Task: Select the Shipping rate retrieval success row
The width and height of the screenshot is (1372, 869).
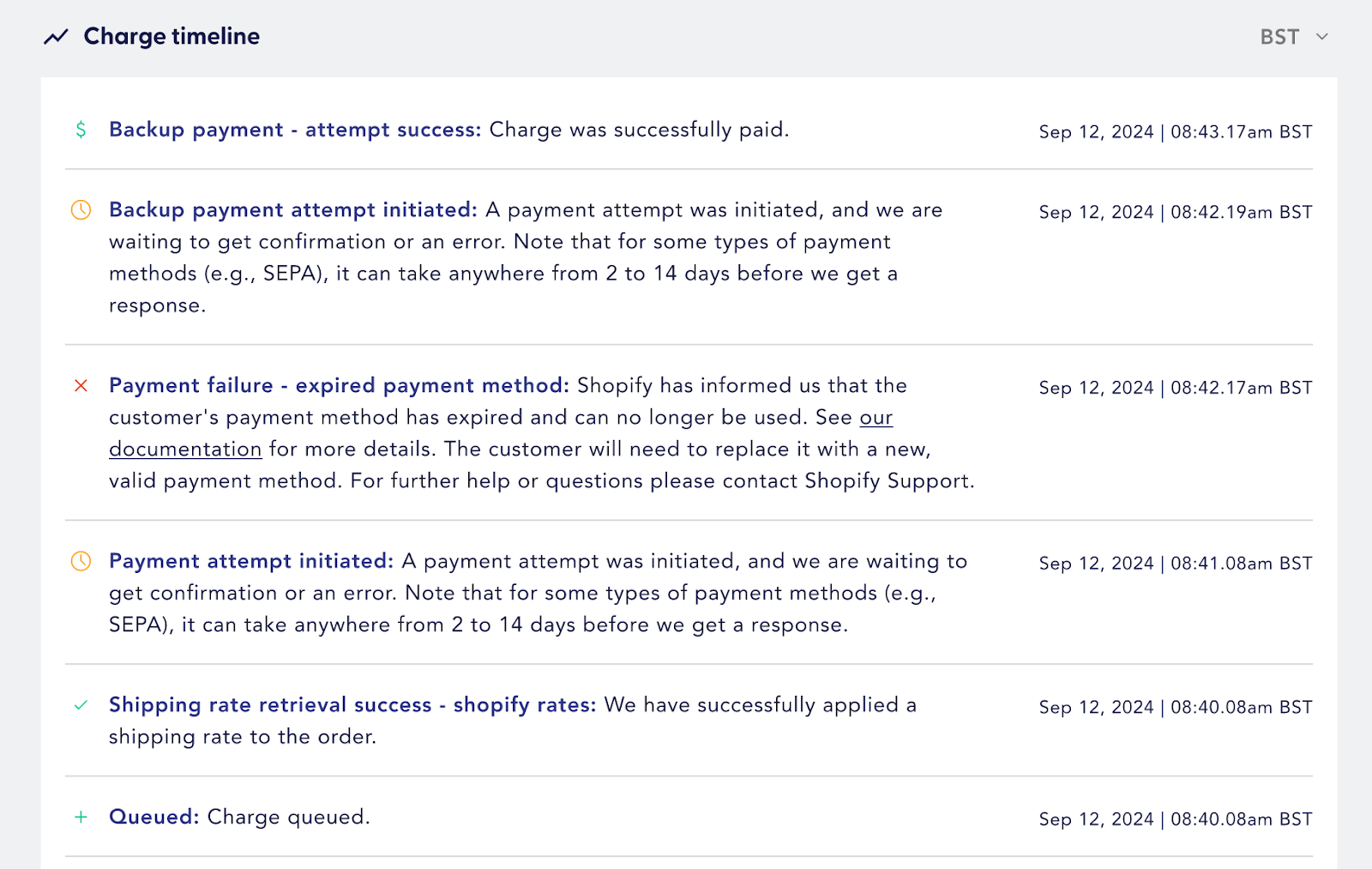Action: click(x=352, y=704)
